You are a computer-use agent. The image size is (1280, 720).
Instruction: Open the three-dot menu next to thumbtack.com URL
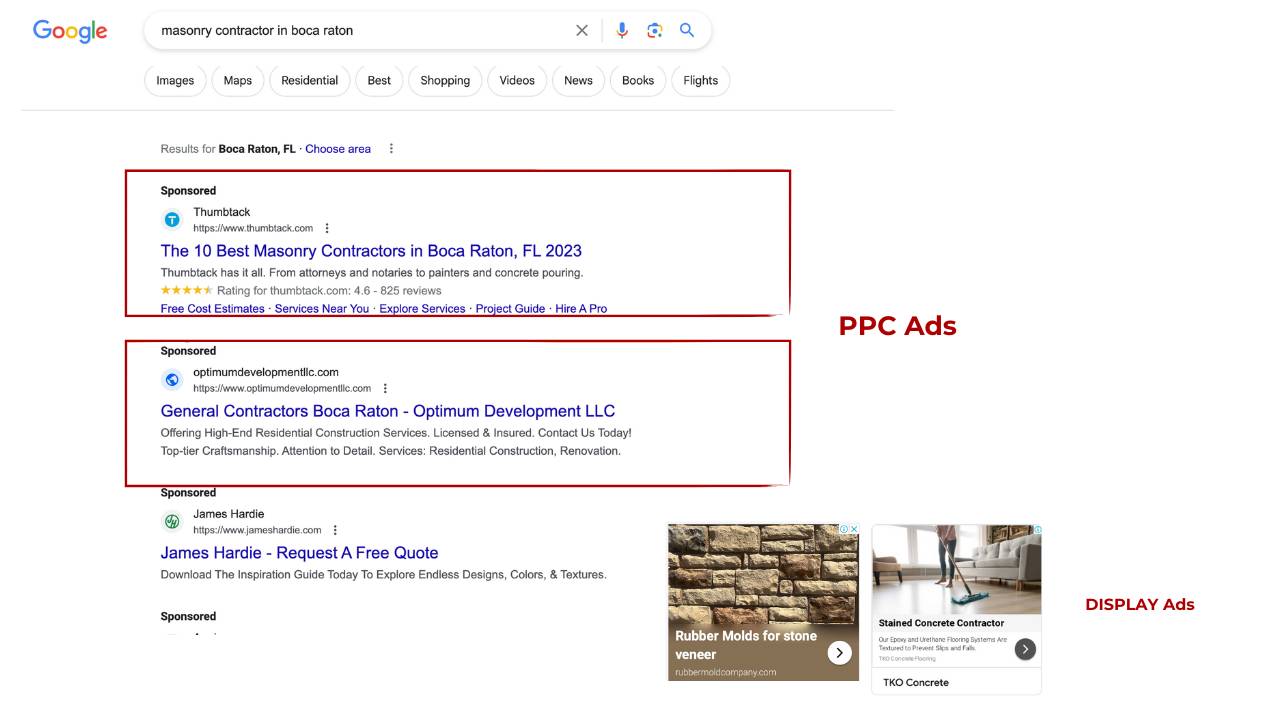327,228
